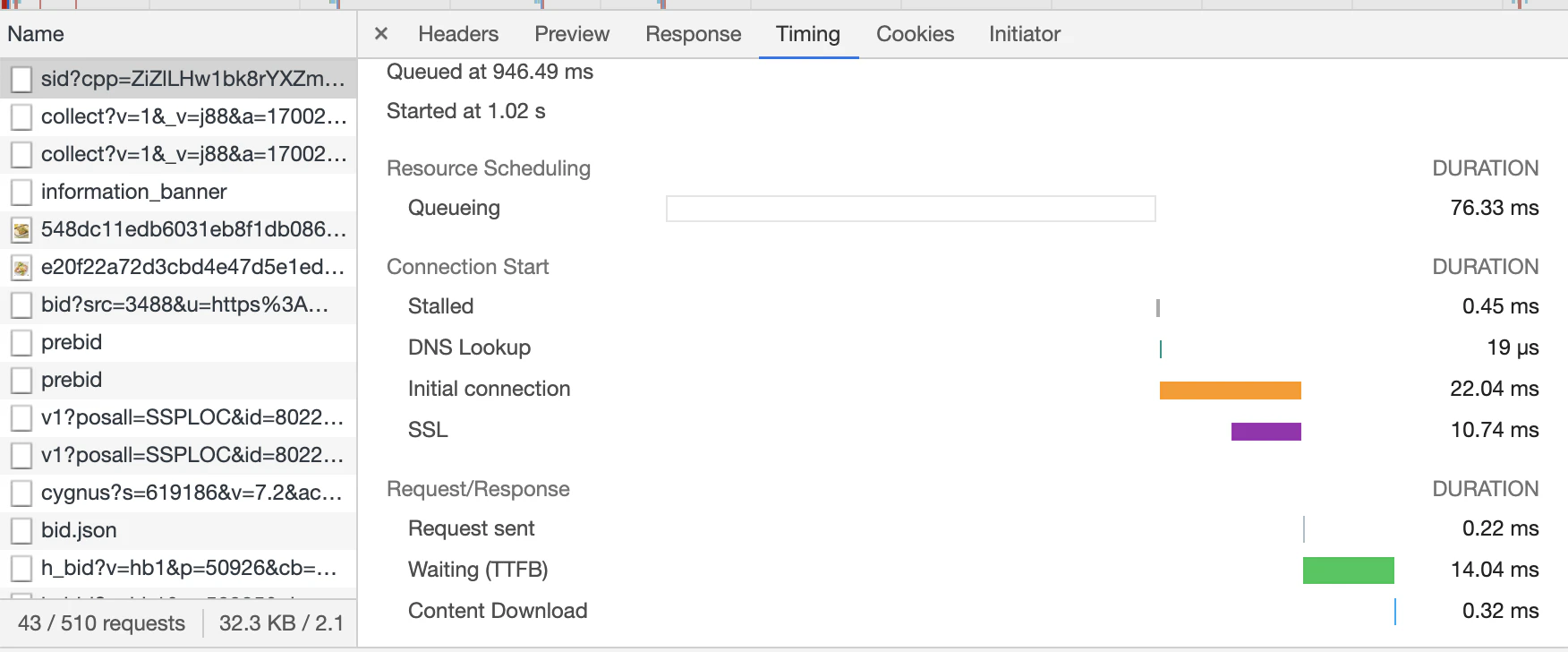Viewport: 1568px width, 652px height.
Task: Click the Content Download duration 0.32 ms
Action: pos(1501,611)
